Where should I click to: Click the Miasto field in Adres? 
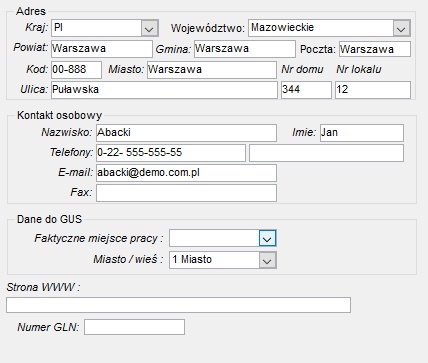pos(212,70)
